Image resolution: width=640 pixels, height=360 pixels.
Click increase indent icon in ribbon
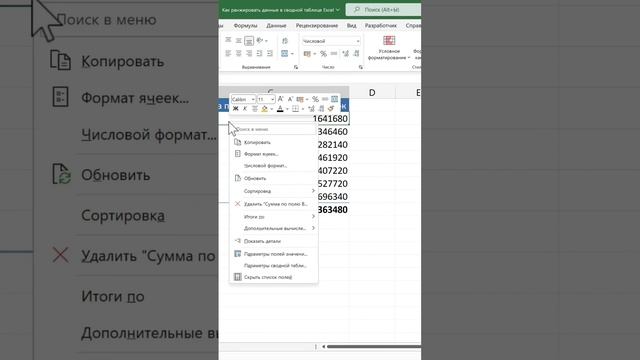pos(270,53)
